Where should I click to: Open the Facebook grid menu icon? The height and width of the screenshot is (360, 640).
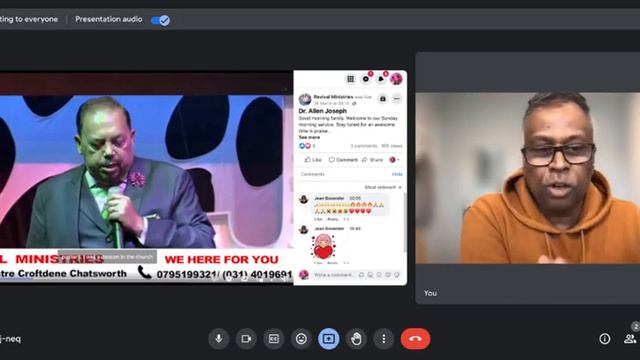point(351,79)
